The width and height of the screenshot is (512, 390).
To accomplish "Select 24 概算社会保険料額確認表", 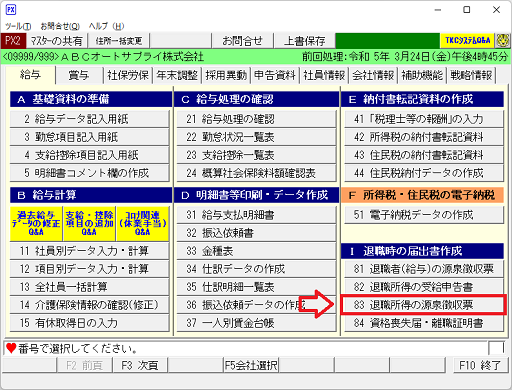I will tap(256, 173).
